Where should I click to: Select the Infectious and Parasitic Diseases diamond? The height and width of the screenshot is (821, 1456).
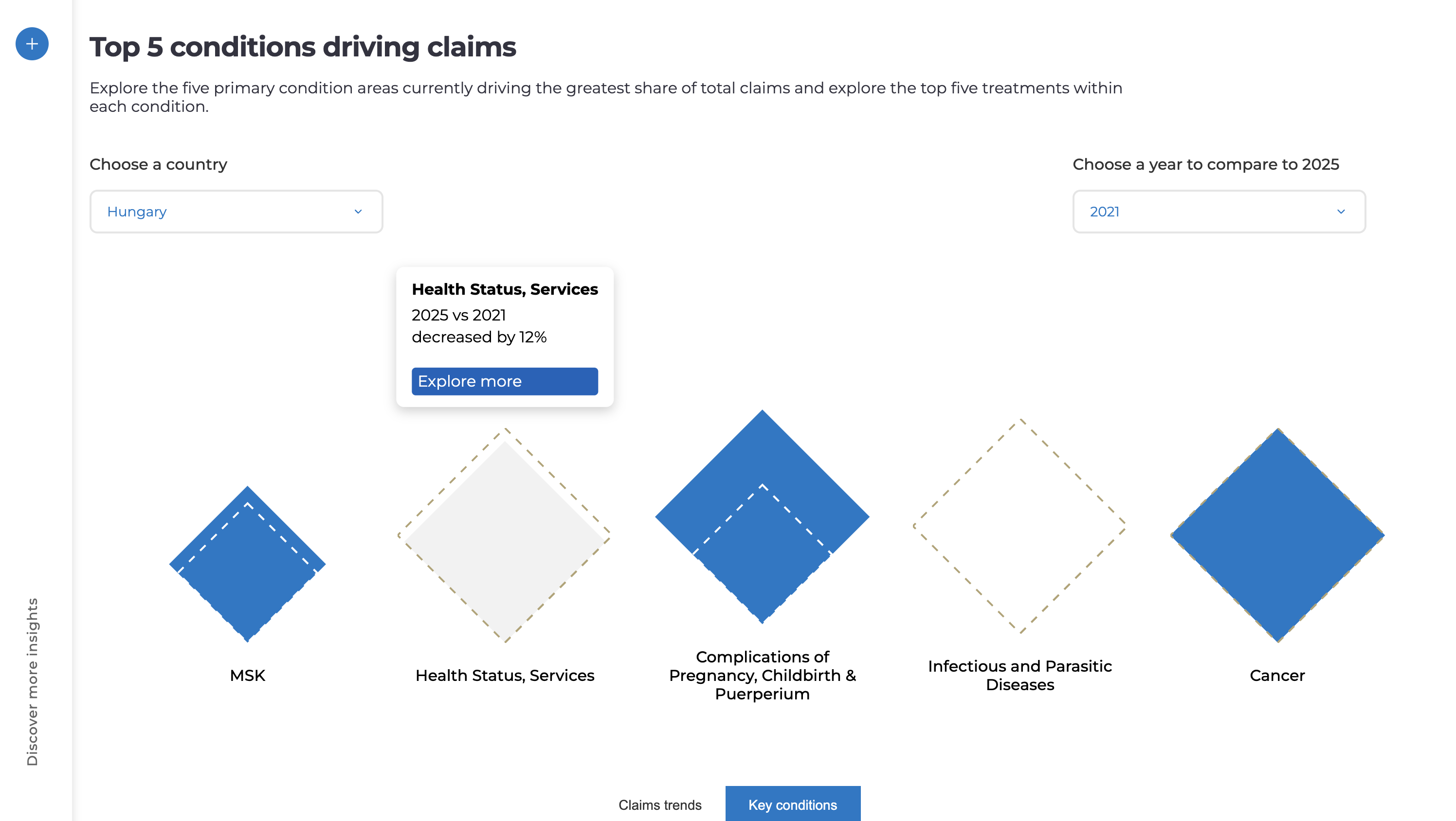click(1019, 526)
